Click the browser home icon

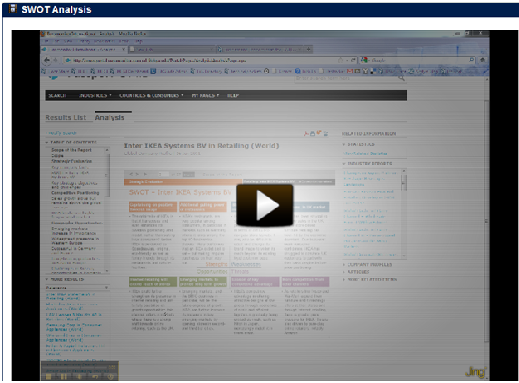click(x=482, y=60)
